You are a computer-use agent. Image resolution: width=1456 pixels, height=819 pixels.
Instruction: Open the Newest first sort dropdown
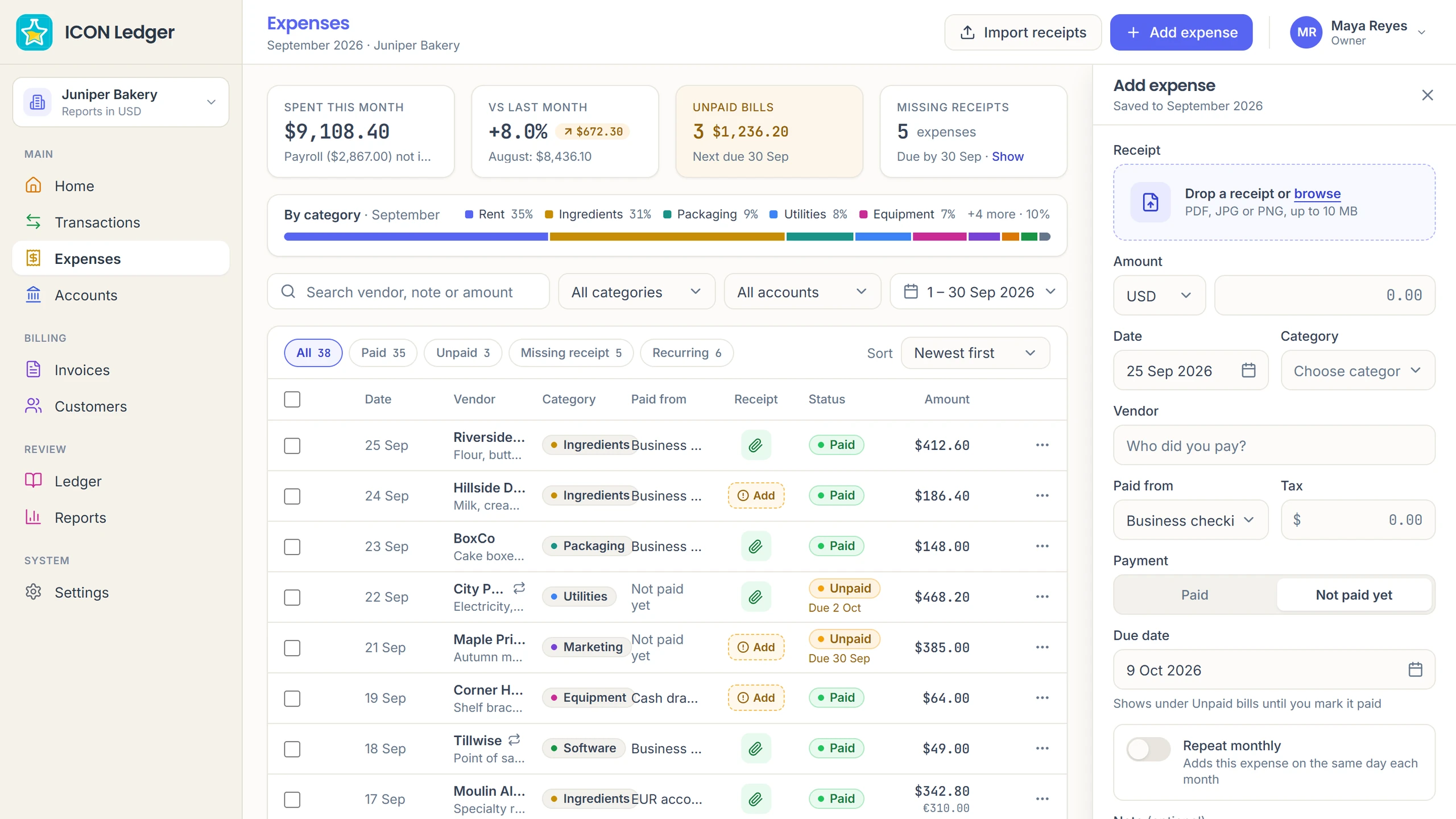point(975,353)
